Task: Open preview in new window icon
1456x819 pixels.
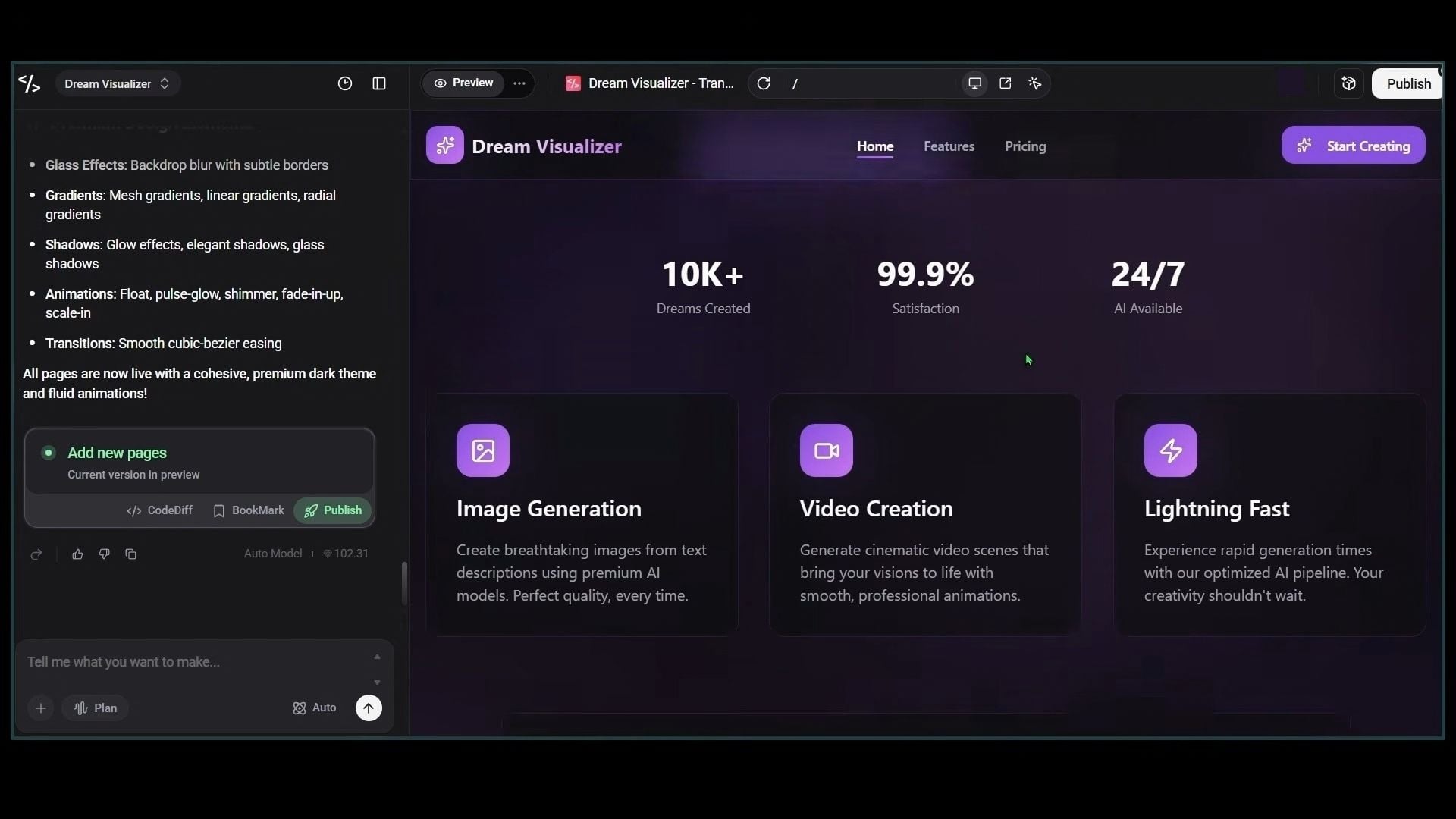Action: [x=1006, y=83]
